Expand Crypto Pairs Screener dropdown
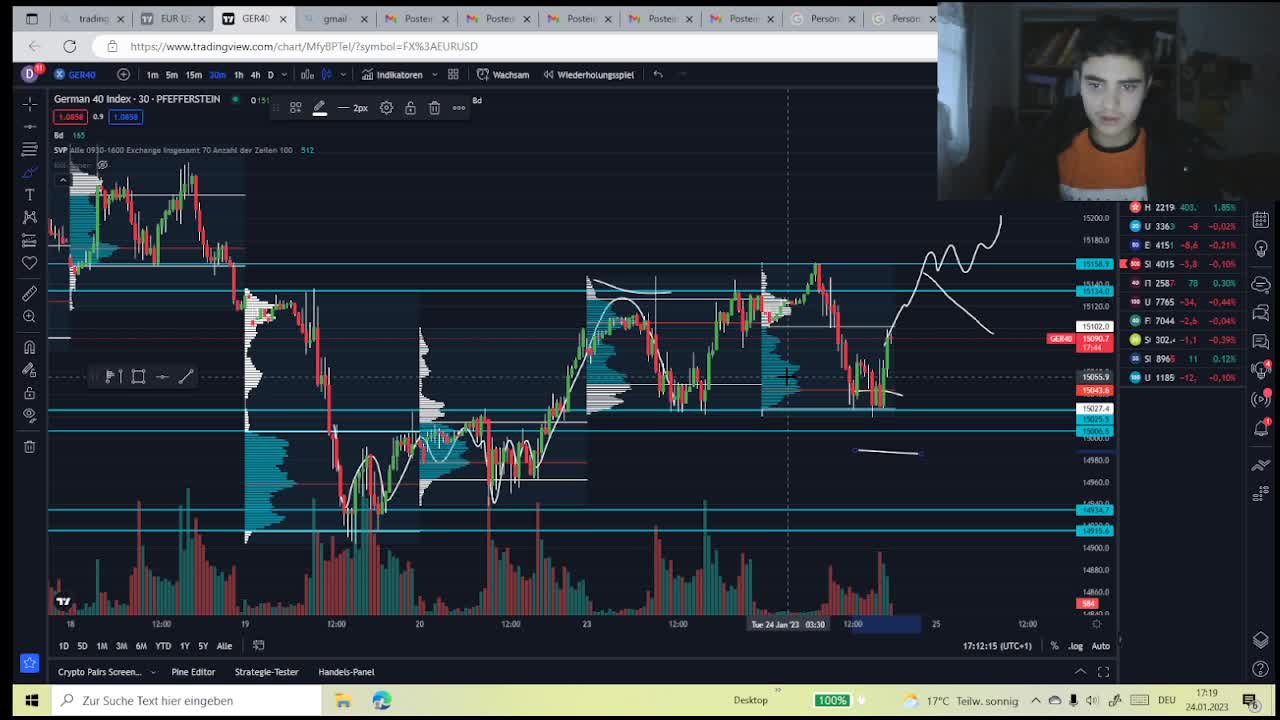Image resolution: width=1280 pixels, height=720 pixels. (151, 672)
